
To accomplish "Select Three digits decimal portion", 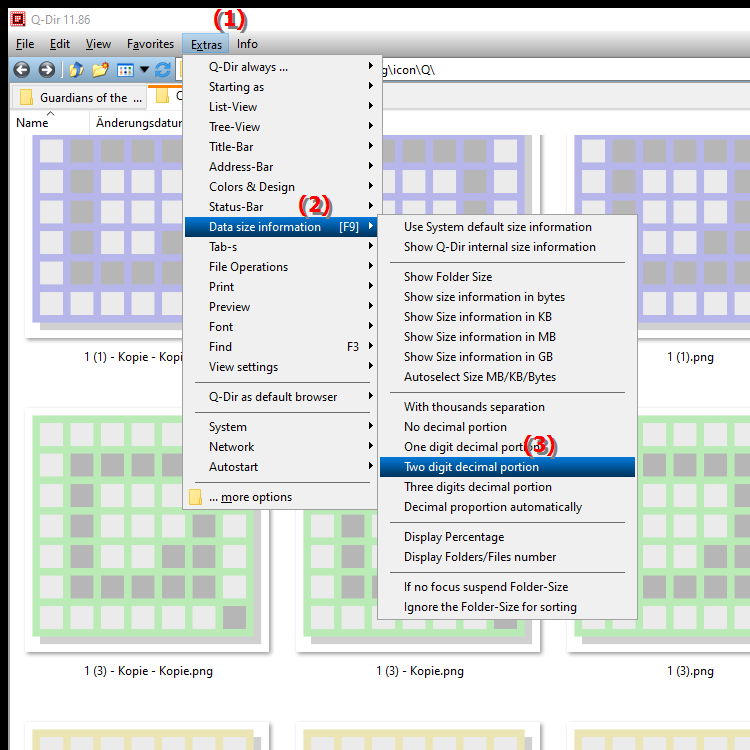I will [507, 487].
